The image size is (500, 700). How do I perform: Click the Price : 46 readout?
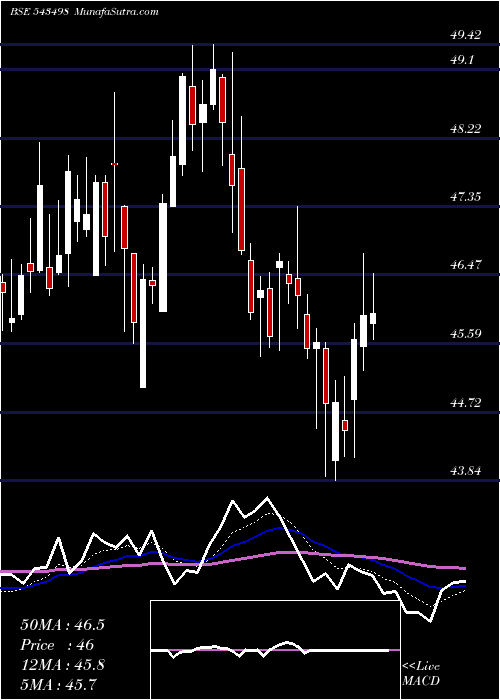(57, 645)
